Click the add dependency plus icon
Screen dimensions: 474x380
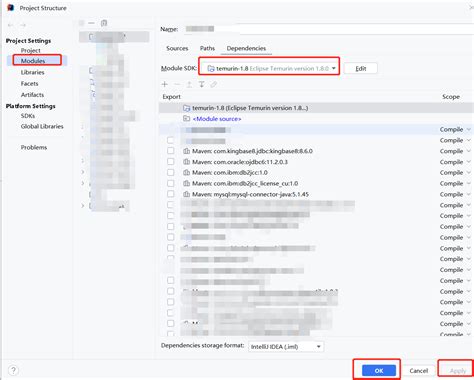click(x=165, y=84)
